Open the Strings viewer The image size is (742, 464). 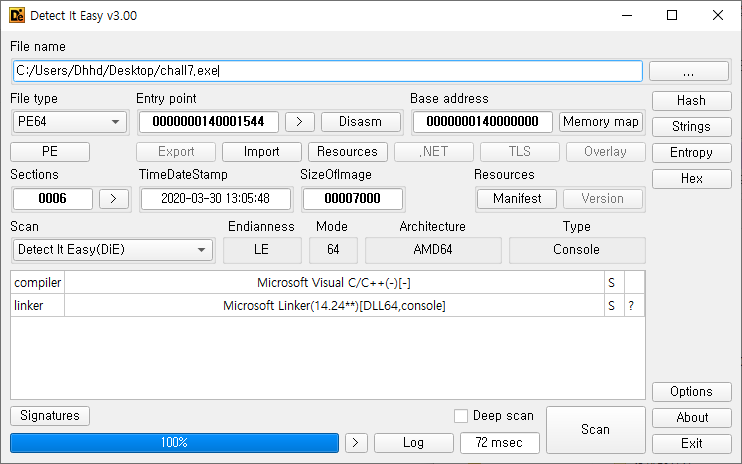(691, 127)
